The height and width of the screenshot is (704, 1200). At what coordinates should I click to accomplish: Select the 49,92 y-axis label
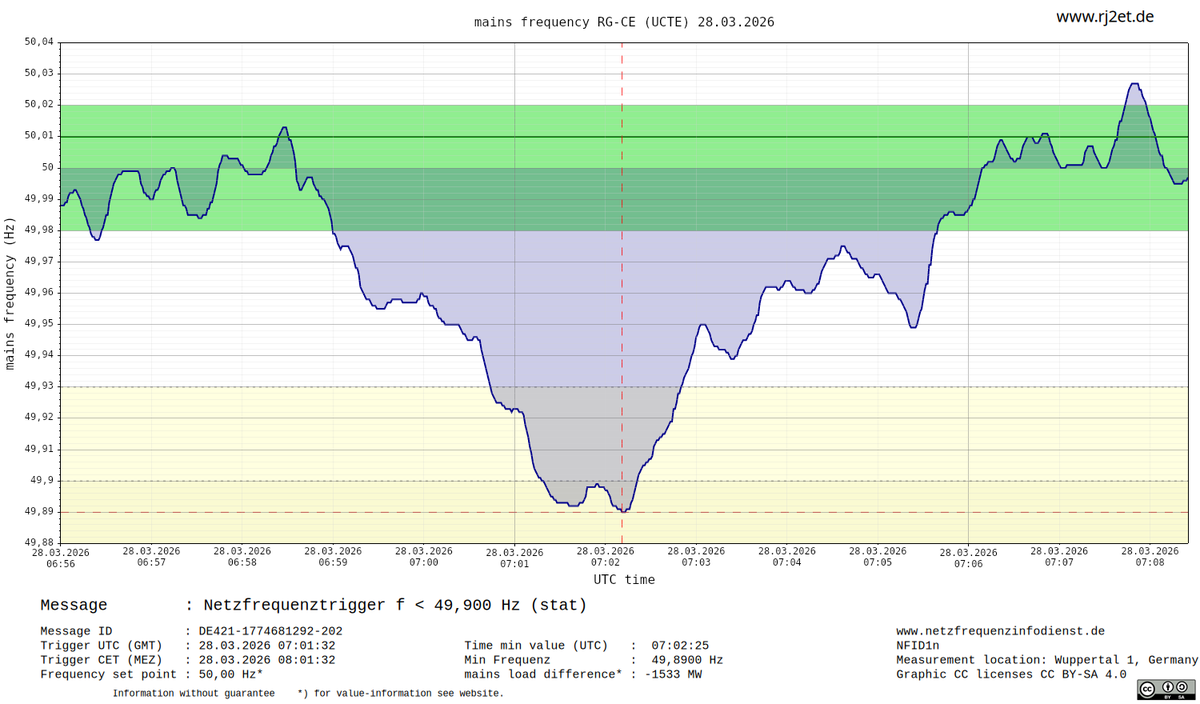pos(38,417)
